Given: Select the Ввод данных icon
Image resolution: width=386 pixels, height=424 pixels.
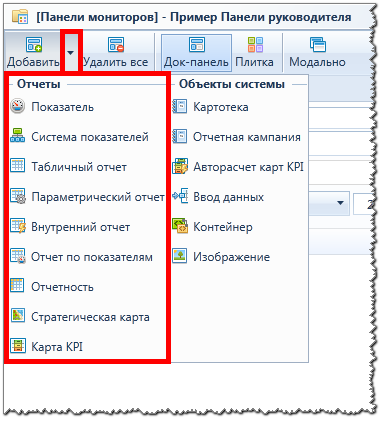Looking at the screenshot, I should (x=180, y=196).
